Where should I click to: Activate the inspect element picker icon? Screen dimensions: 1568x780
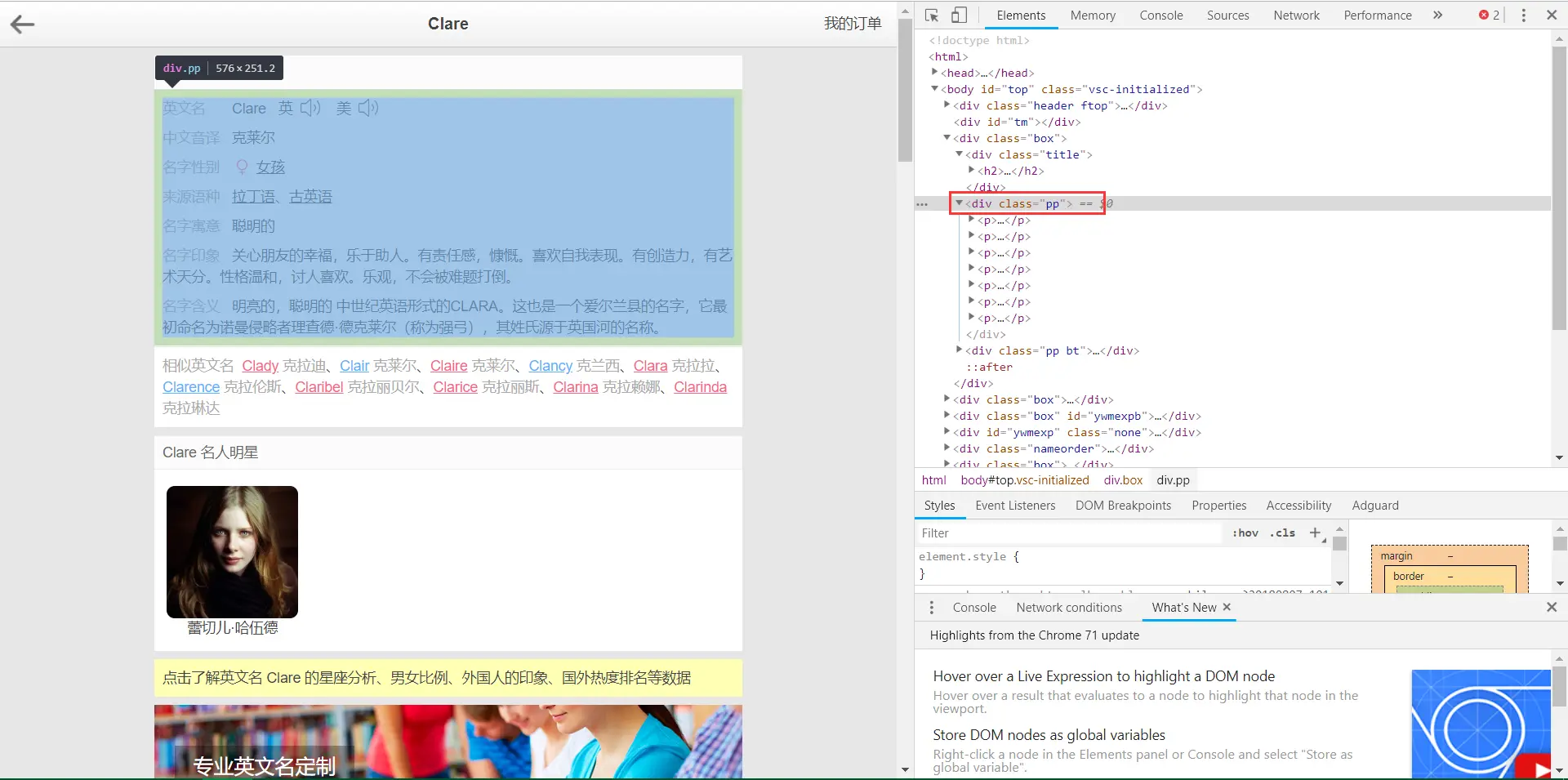[x=932, y=15]
